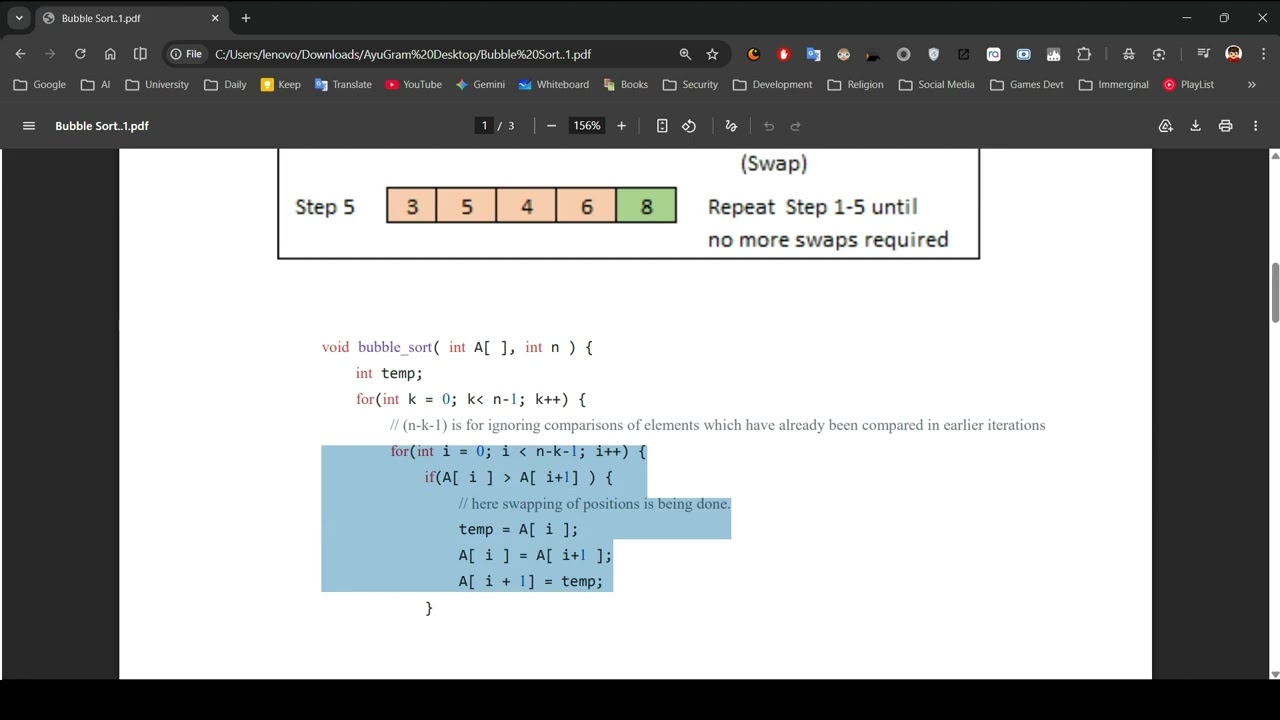Open the Translate bookmark
Screen dimensions: 1280x720
pyautogui.click(x=343, y=85)
